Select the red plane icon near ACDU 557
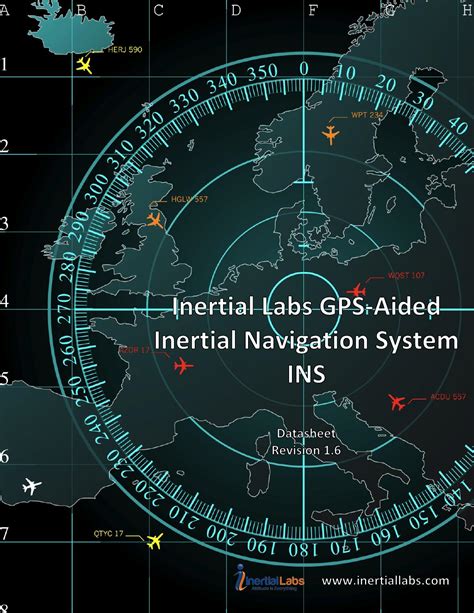 tap(397, 402)
